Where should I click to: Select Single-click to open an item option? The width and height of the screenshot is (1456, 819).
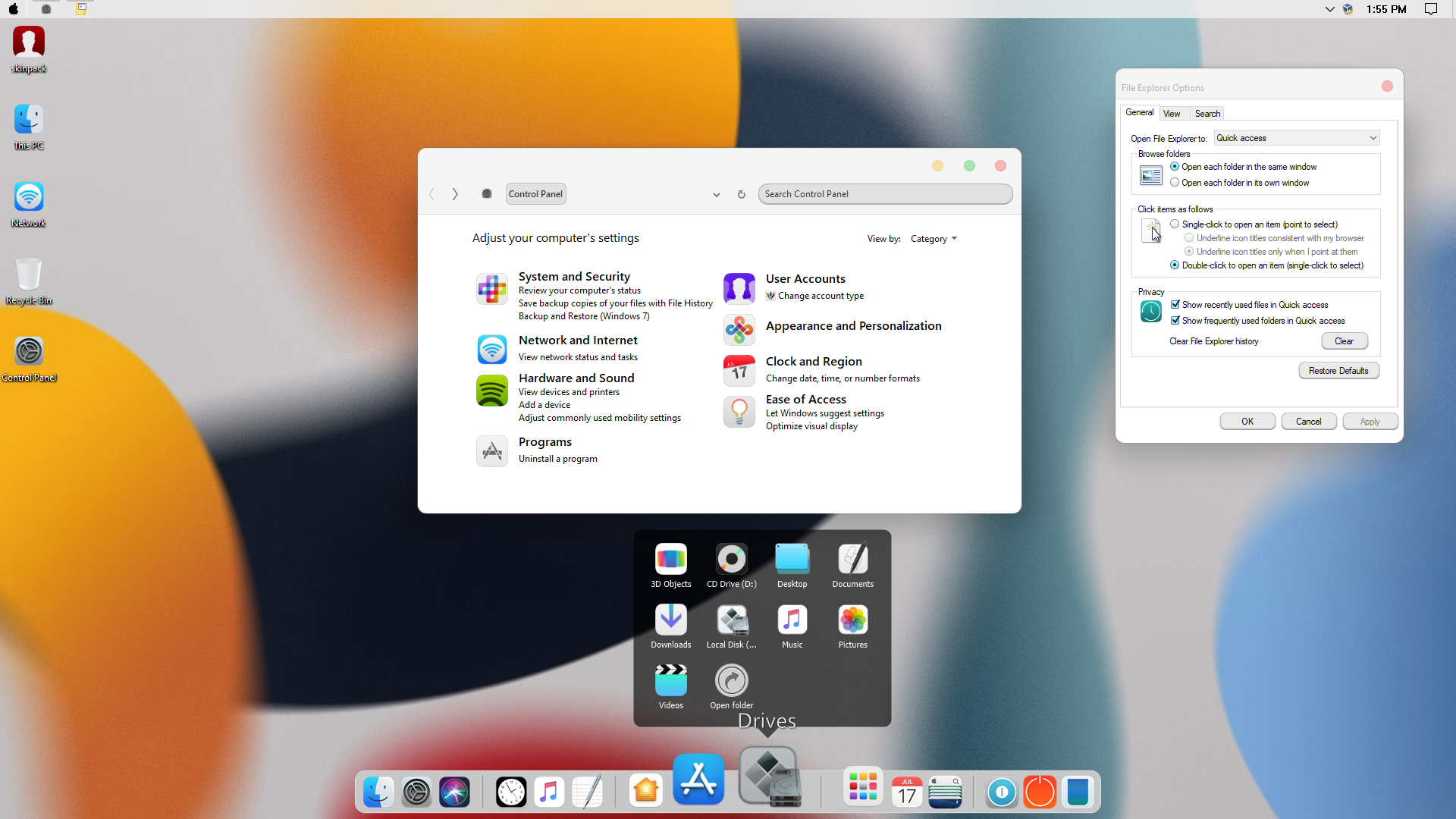pos(1175,224)
